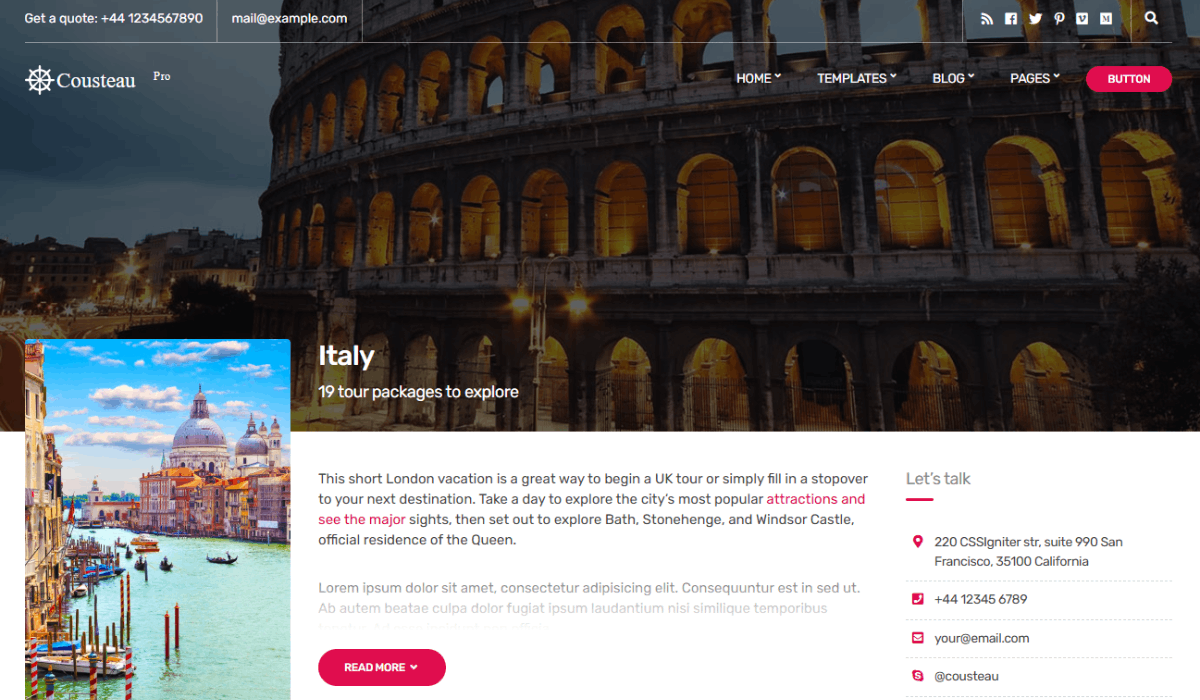Open the Twitter bird icon

1035,18
